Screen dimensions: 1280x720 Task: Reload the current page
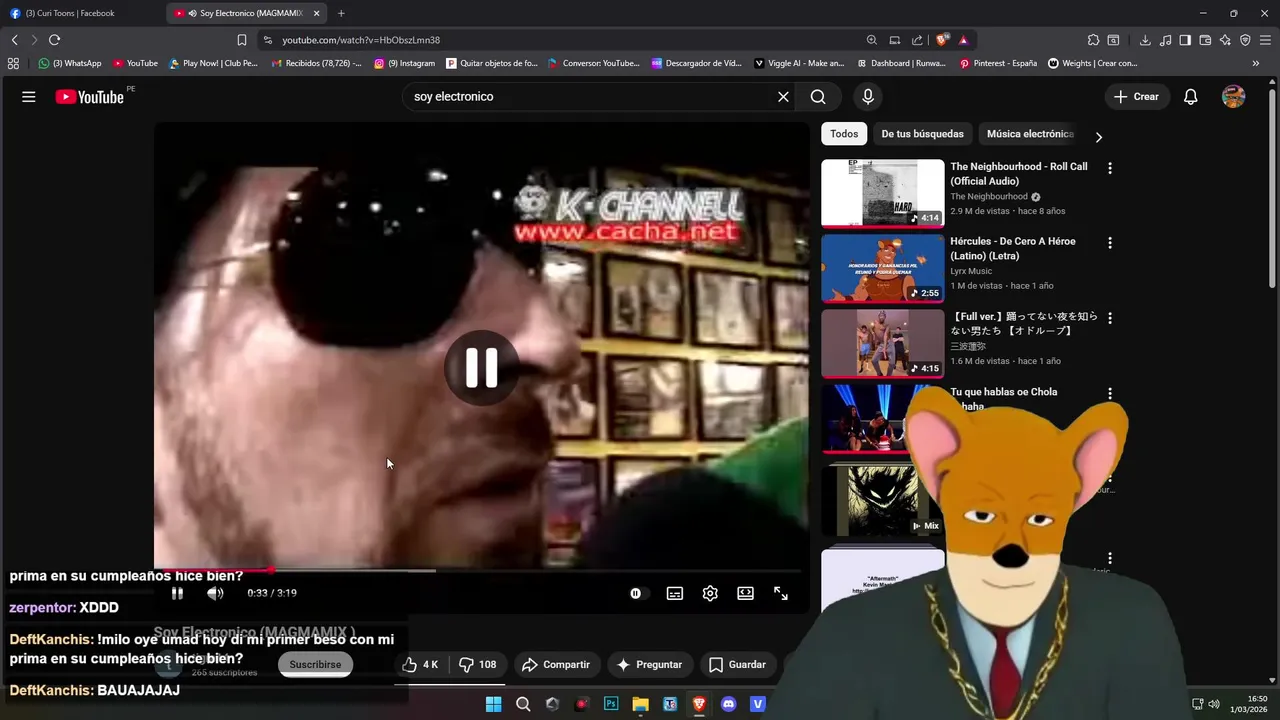pyautogui.click(x=54, y=40)
